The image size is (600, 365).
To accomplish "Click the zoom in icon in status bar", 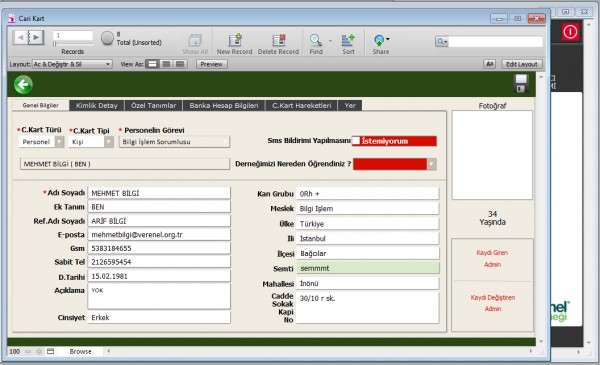I will click(x=39, y=351).
